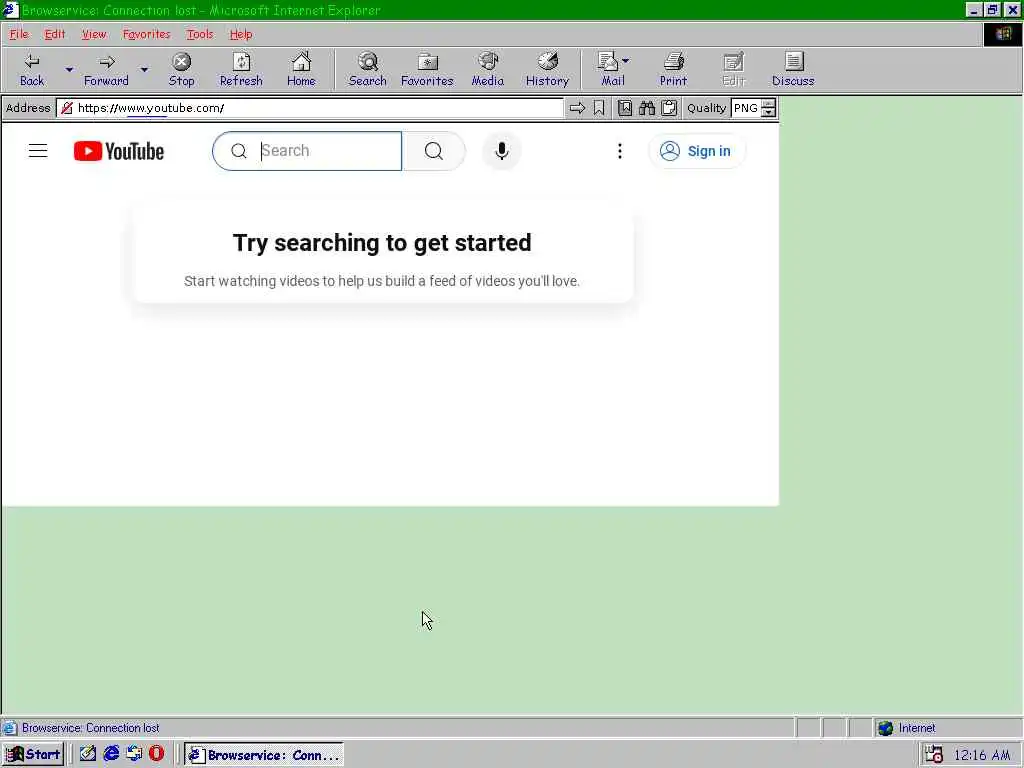
Task: Click the Sign in button
Action: (x=697, y=151)
